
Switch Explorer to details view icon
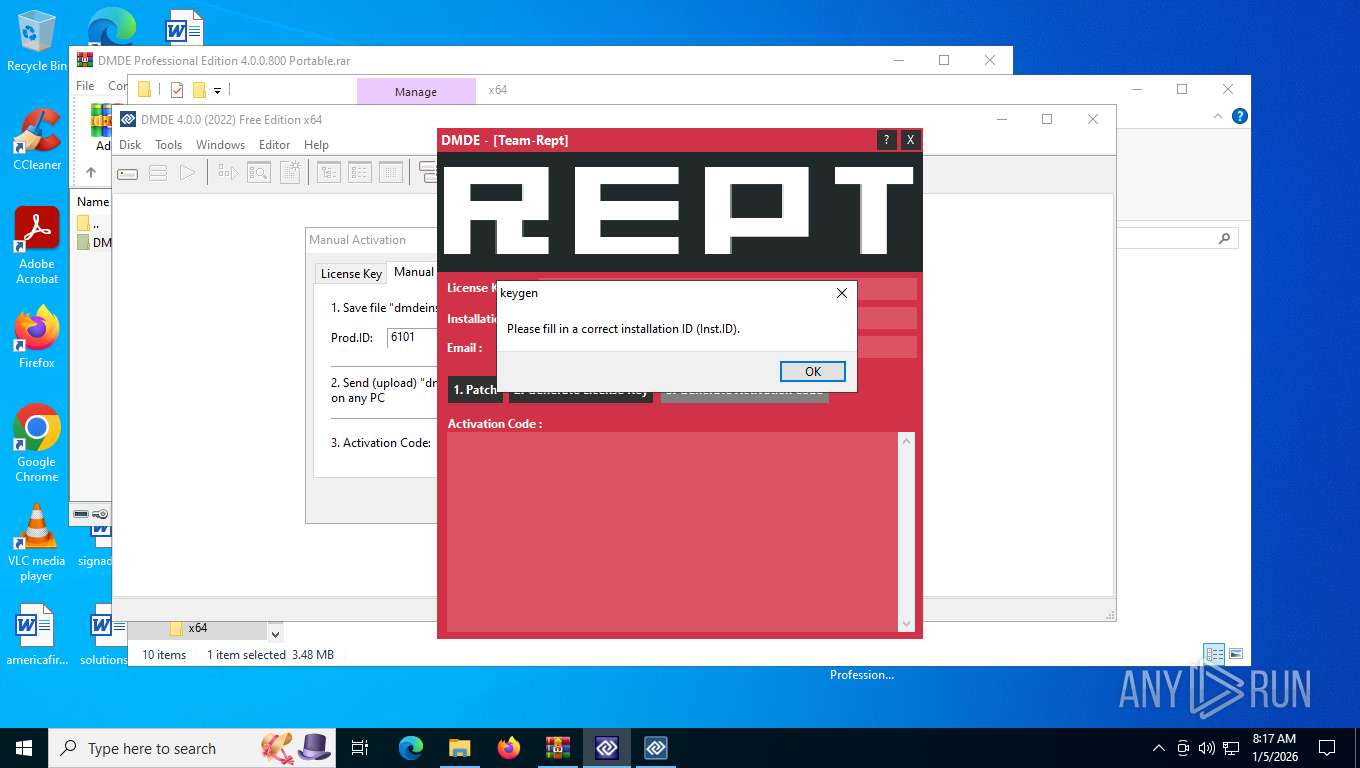click(1215, 655)
